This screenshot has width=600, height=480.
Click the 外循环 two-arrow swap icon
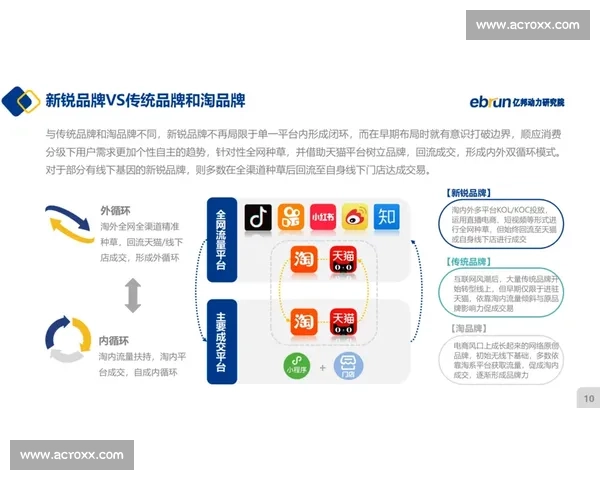pyautogui.click(x=70, y=224)
